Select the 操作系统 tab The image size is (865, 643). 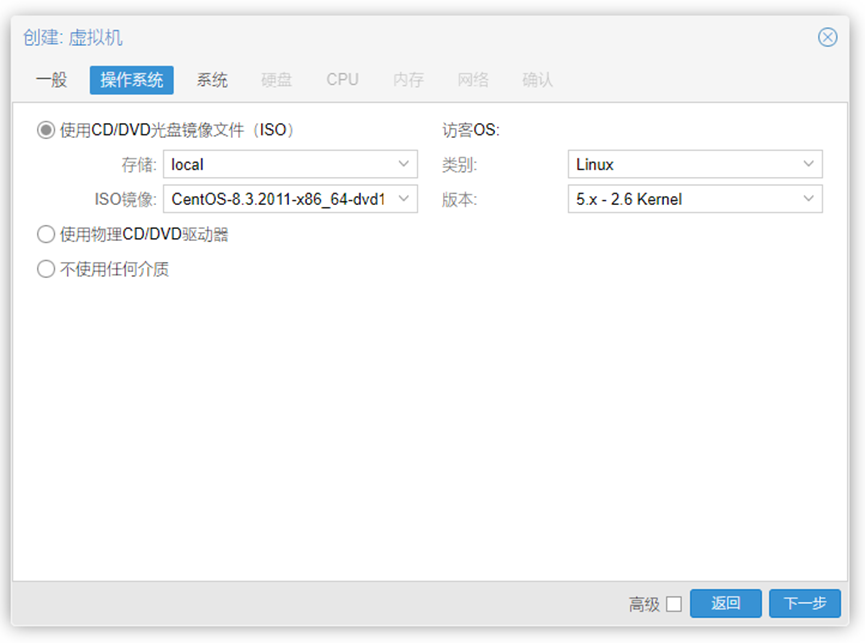(x=132, y=80)
